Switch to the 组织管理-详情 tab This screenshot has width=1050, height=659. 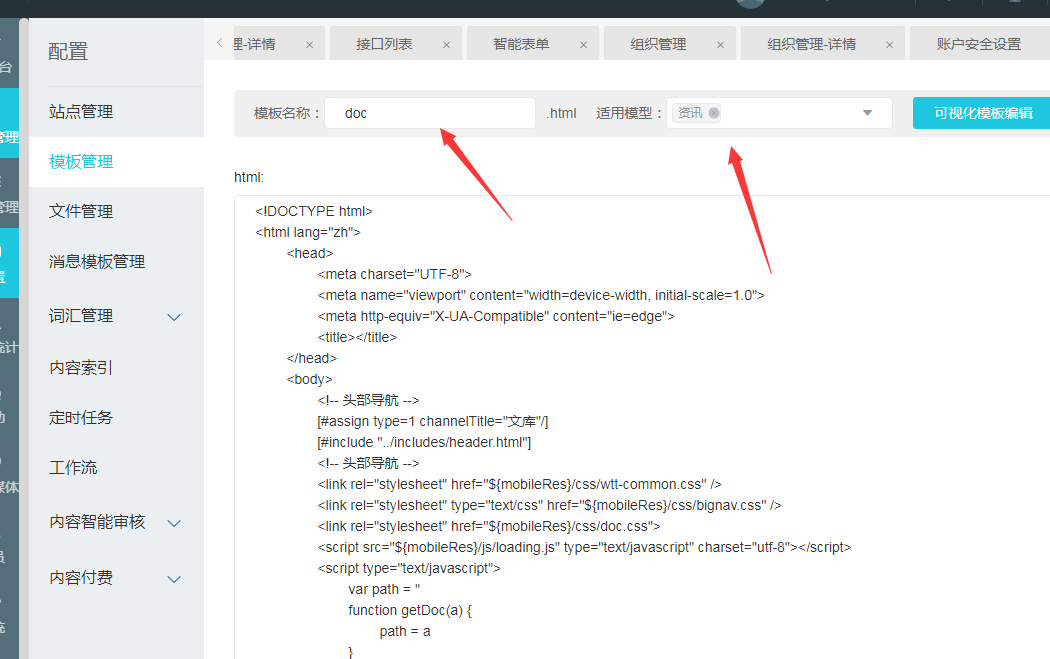[x=812, y=44]
